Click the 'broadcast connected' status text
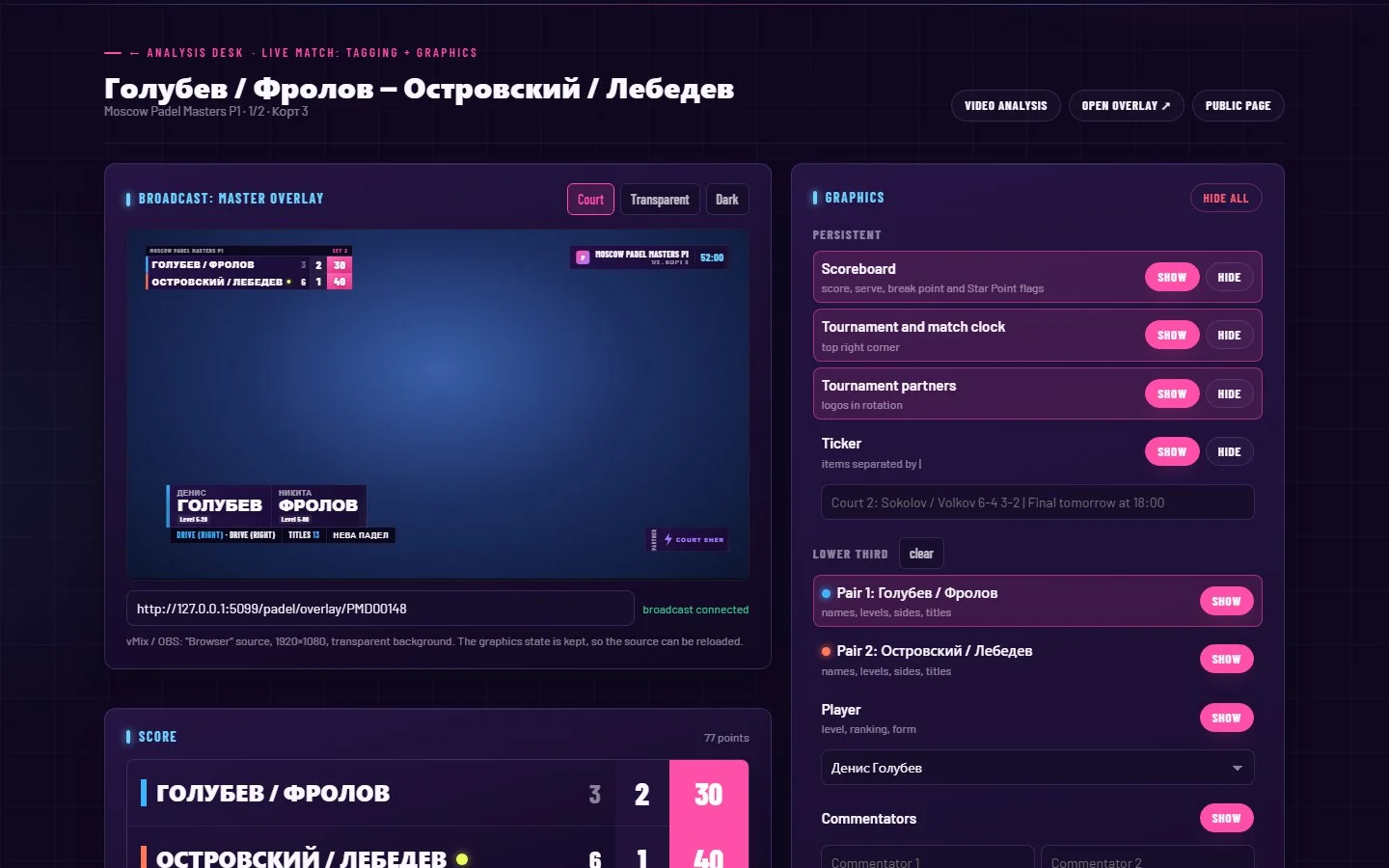This screenshot has width=1389, height=868. coord(695,610)
